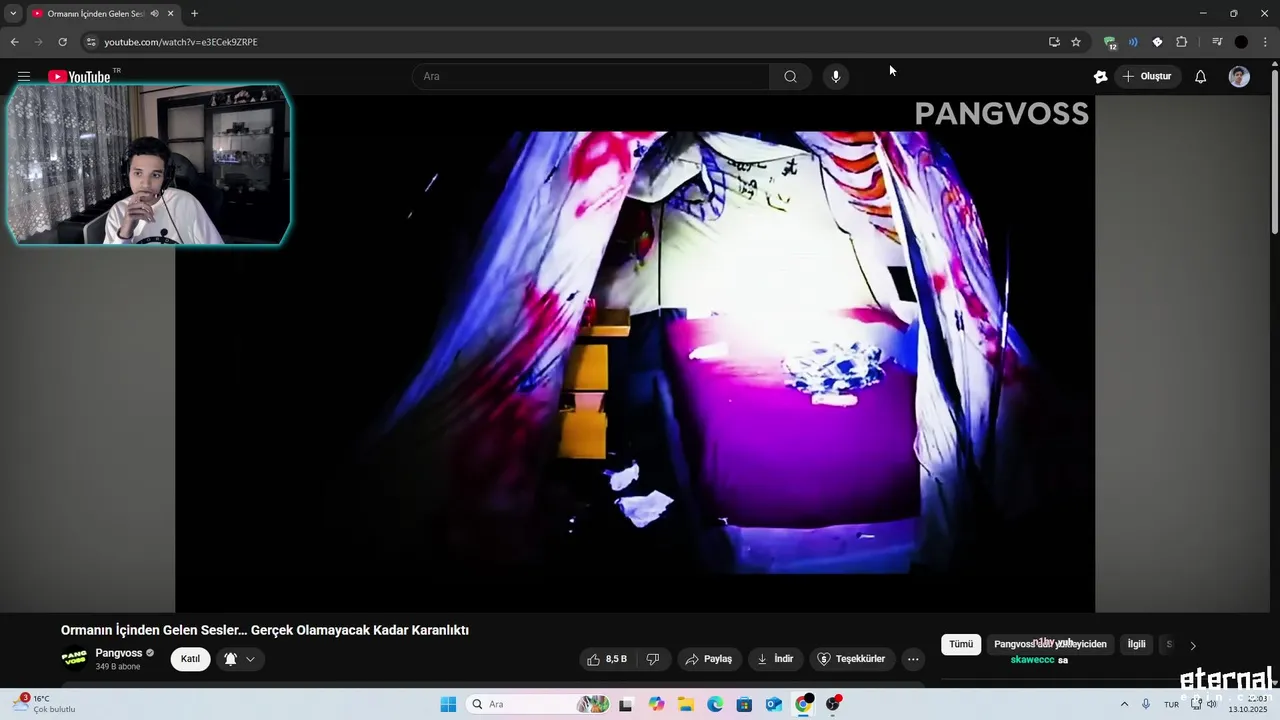The width and height of the screenshot is (1280, 720).
Task: Click Teşekkürler thanks button
Action: tap(852, 659)
